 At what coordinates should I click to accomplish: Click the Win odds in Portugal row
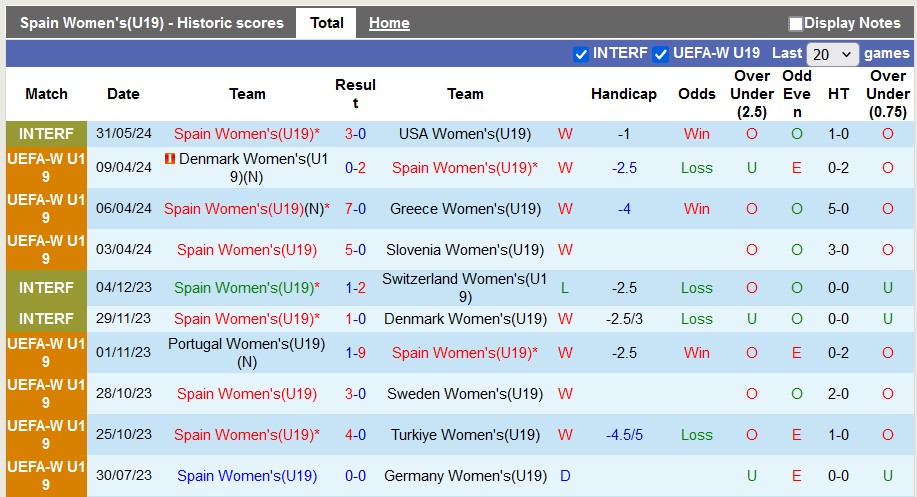pos(697,353)
